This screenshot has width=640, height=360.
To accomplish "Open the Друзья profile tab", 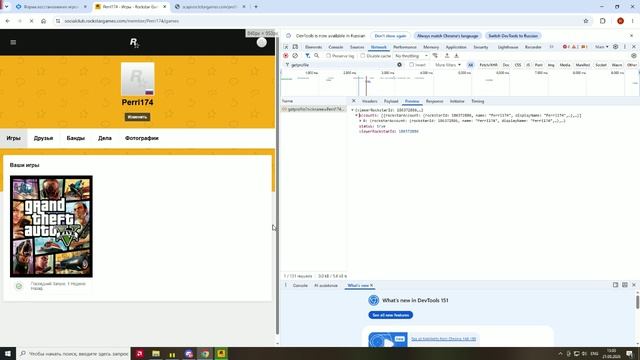I will (x=43, y=138).
